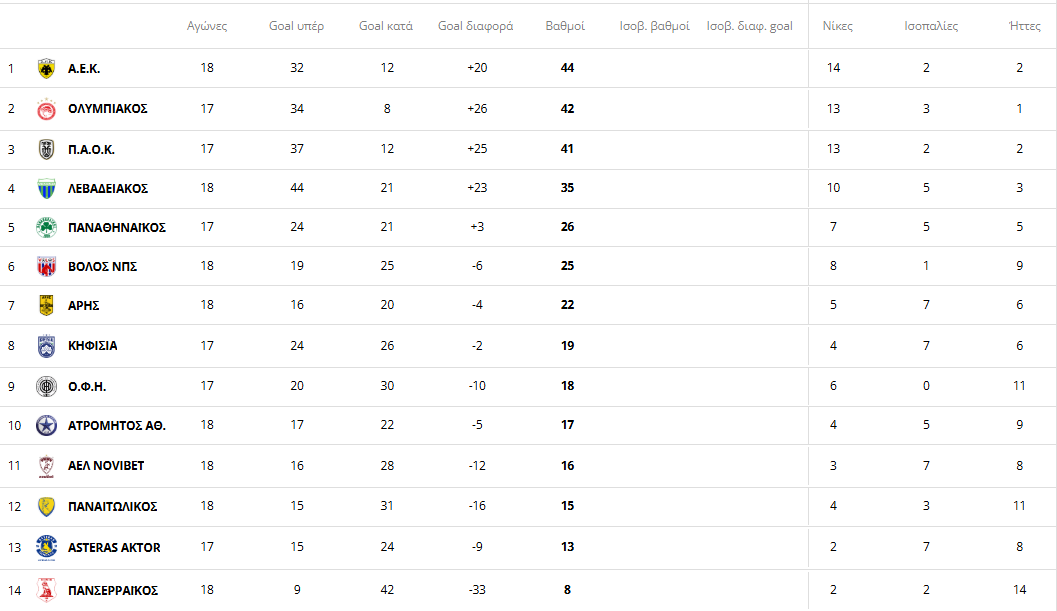
Task: Click the Asteras Aktor team badge
Action: click(46, 547)
